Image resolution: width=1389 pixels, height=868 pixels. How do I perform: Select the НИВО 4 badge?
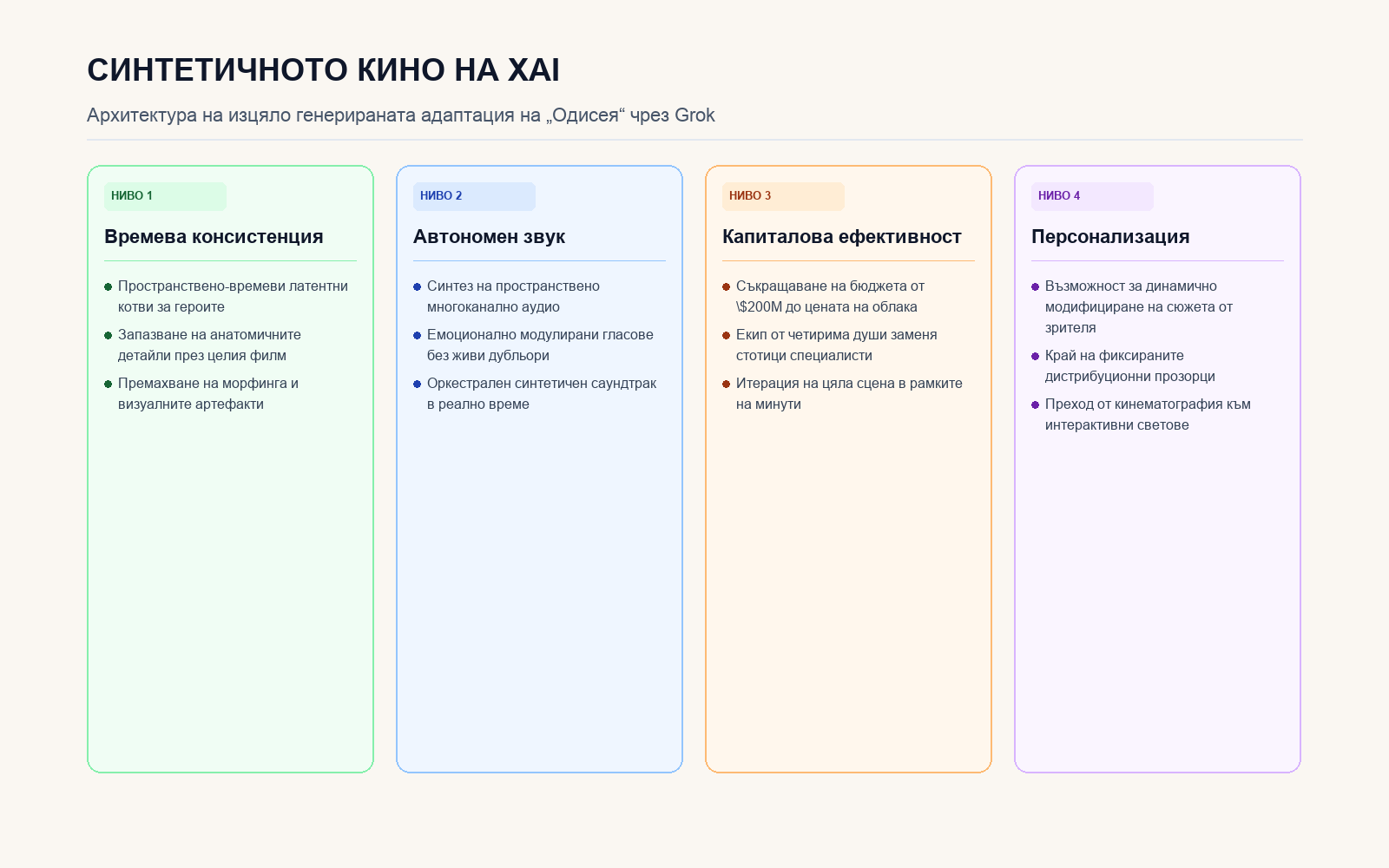1092,196
